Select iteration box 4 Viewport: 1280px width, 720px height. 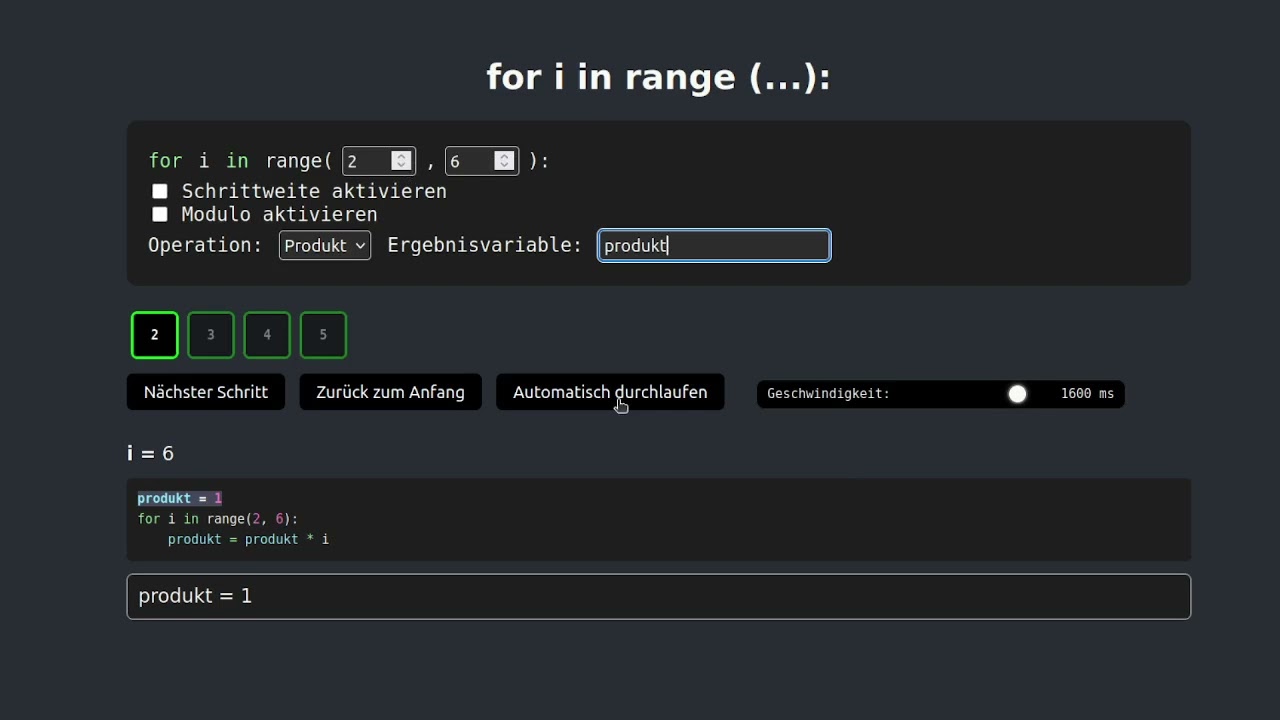pyautogui.click(x=267, y=335)
